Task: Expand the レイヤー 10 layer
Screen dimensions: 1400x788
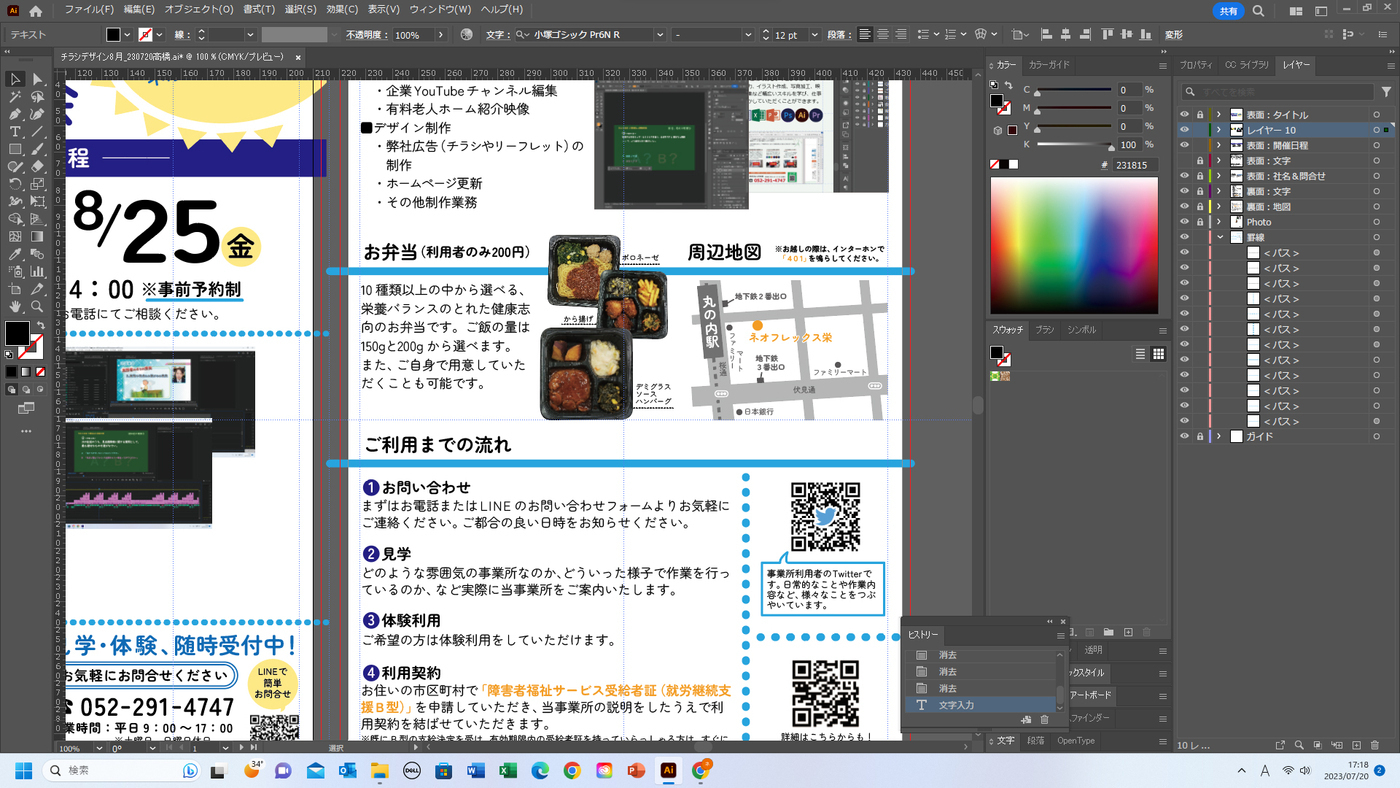Action: tap(1219, 130)
